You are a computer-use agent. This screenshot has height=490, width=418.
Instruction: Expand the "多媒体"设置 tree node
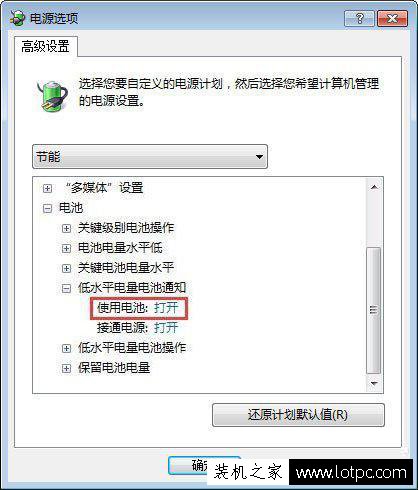coord(47,188)
